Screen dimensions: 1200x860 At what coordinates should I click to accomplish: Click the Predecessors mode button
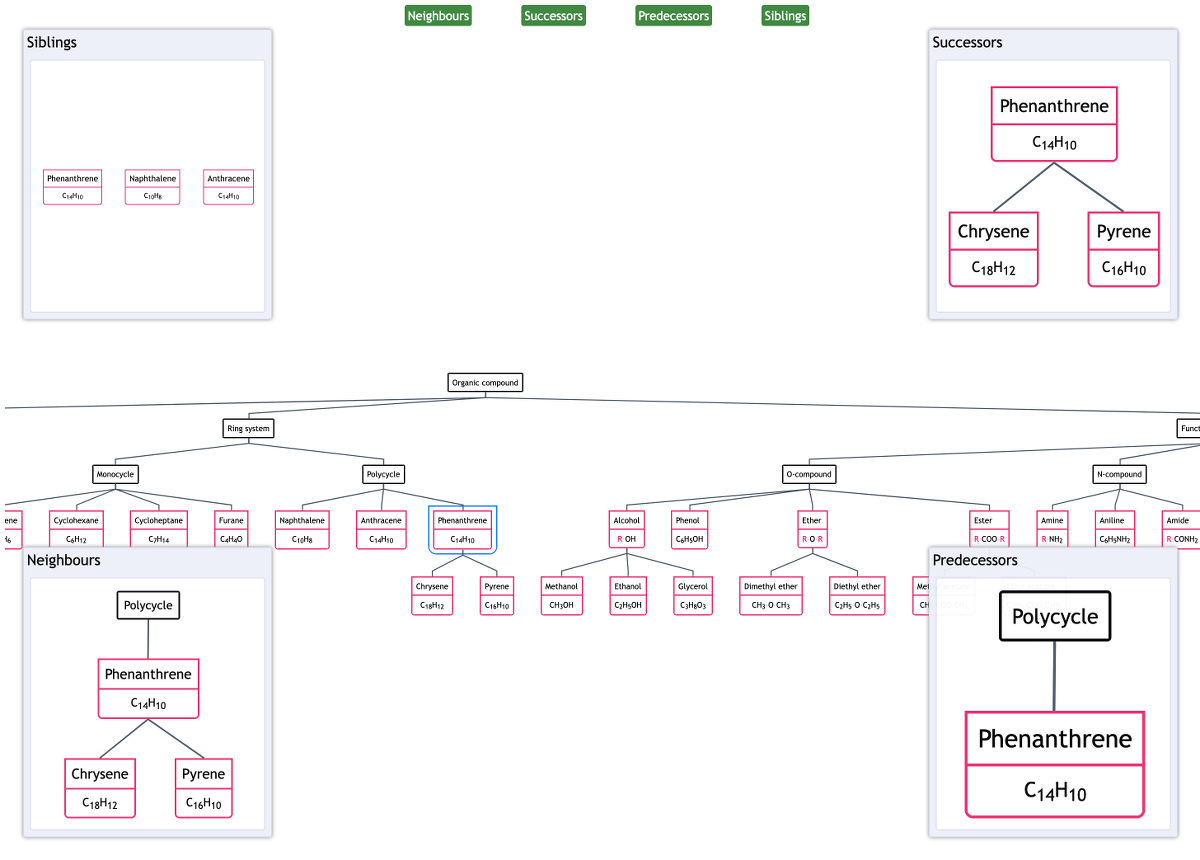(x=673, y=15)
